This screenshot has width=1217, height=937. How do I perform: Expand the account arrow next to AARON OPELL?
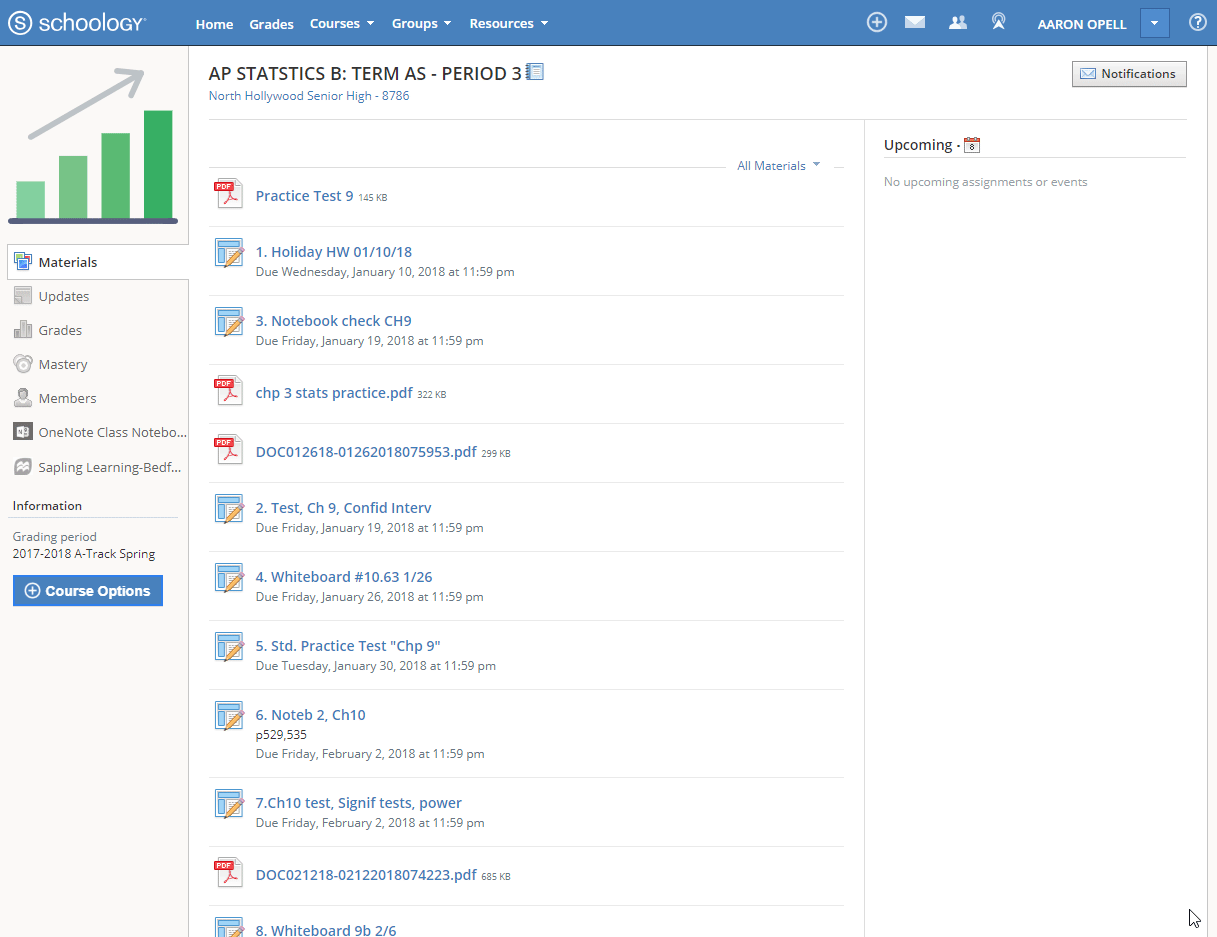click(1154, 23)
